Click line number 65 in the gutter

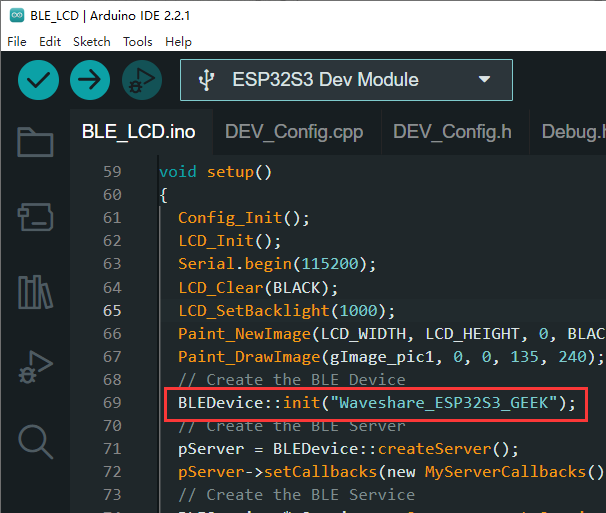point(111,310)
